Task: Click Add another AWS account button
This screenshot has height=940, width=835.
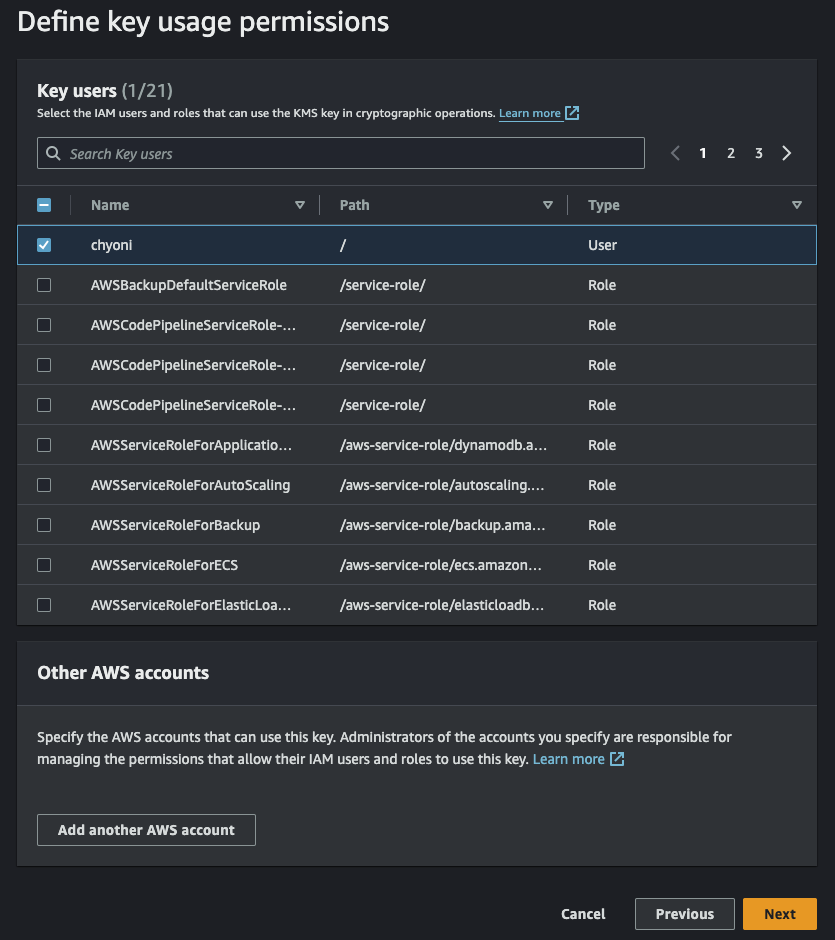Action: (146, 830)
